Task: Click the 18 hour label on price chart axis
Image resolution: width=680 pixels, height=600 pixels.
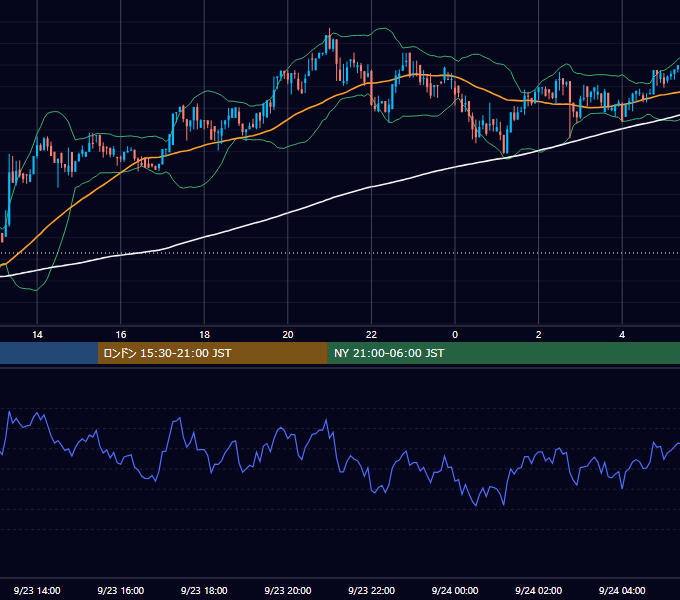Action: point(204,335)
